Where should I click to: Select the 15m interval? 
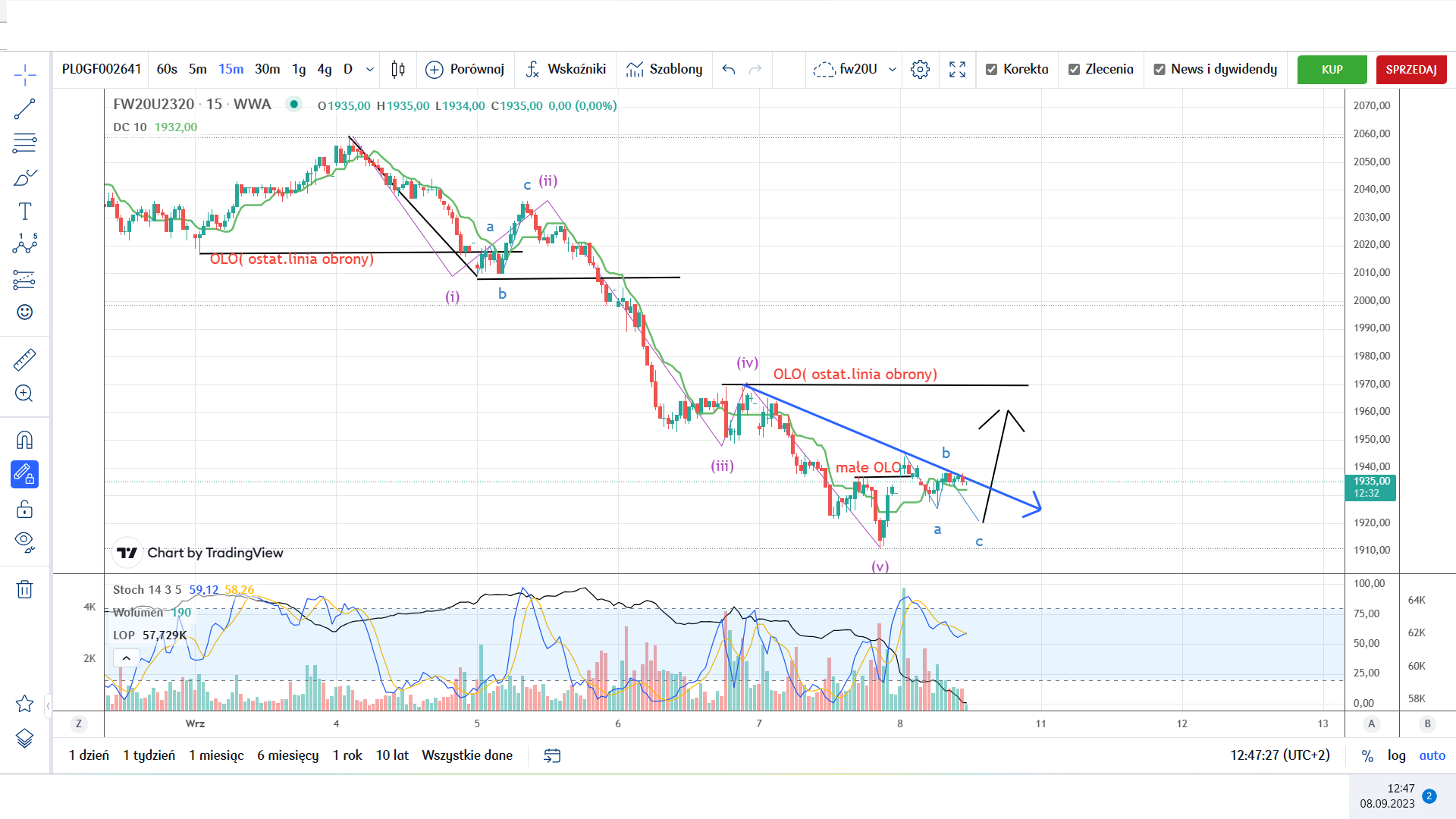coord(231,70)
